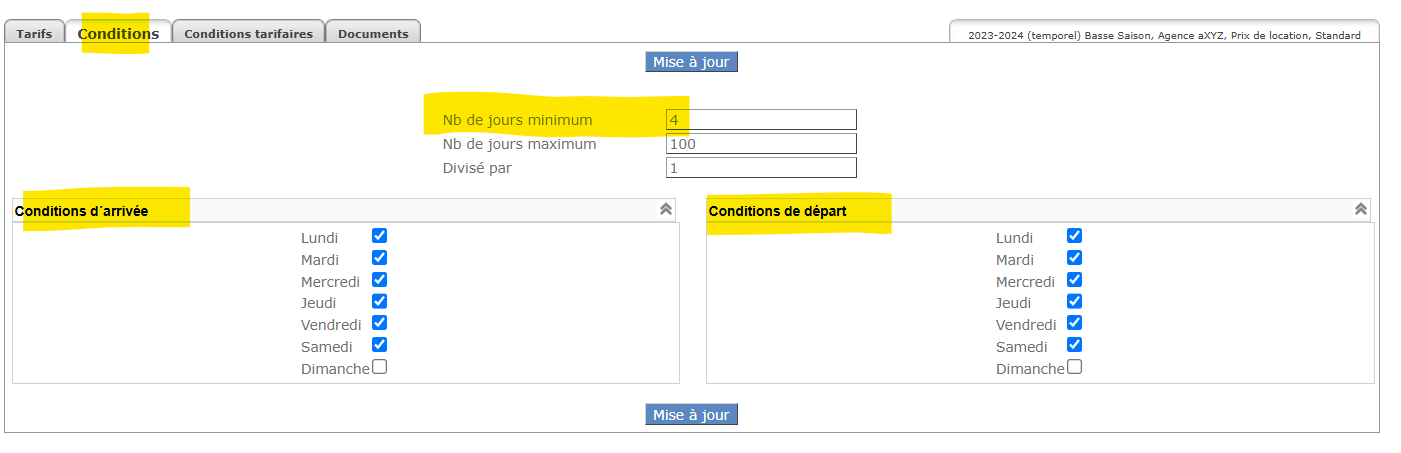Screen dimensions: 1401x453
Task: Click the Nb de jours maximum field
Action: coord(761,144)
